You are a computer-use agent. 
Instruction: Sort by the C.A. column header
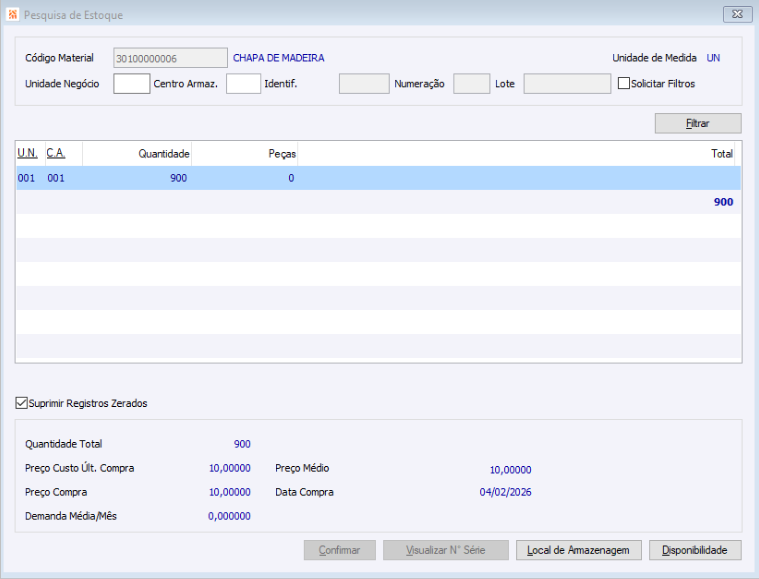(63, 153)
